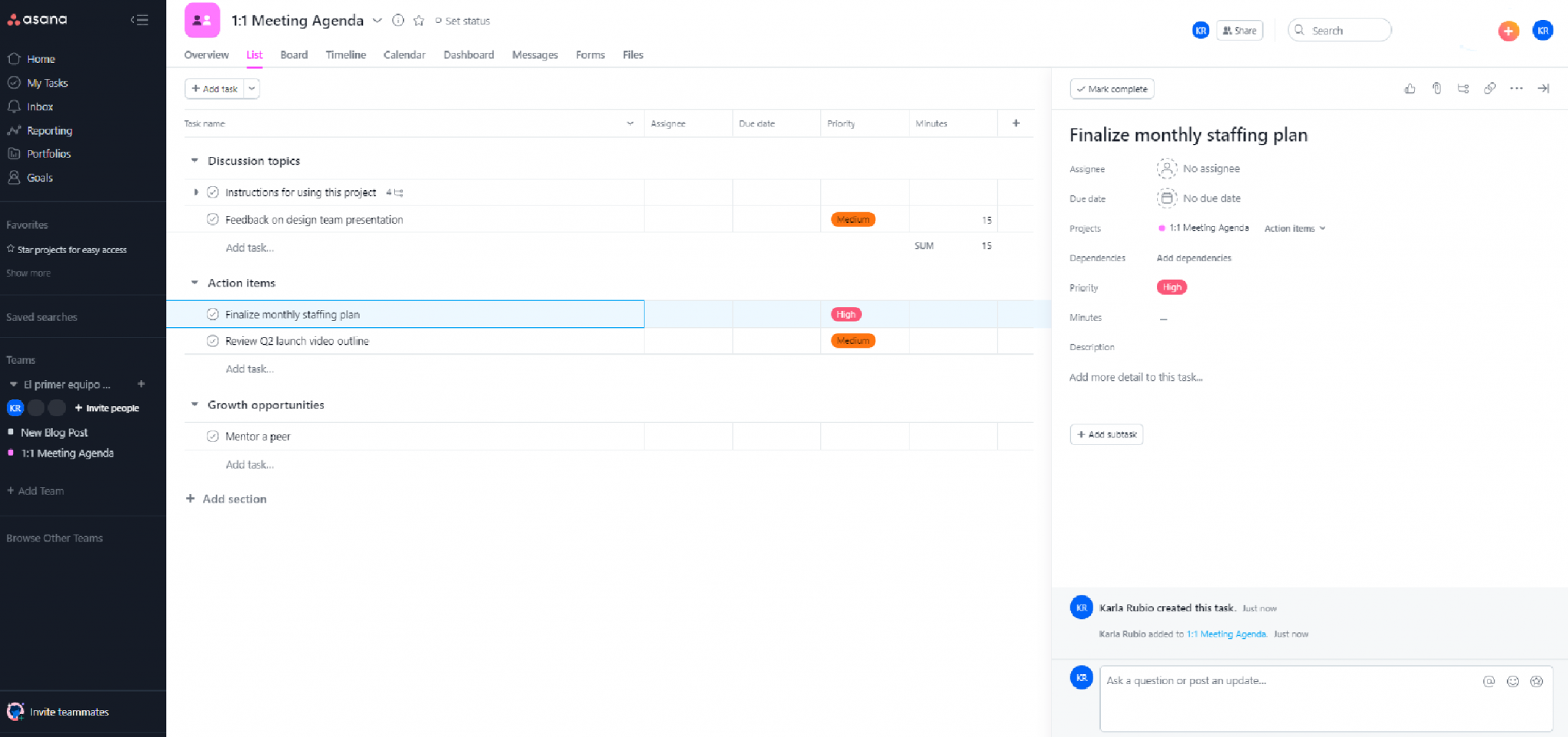Click Set status on project header
Screen dimensions: 1568x737
pos(462,21)
